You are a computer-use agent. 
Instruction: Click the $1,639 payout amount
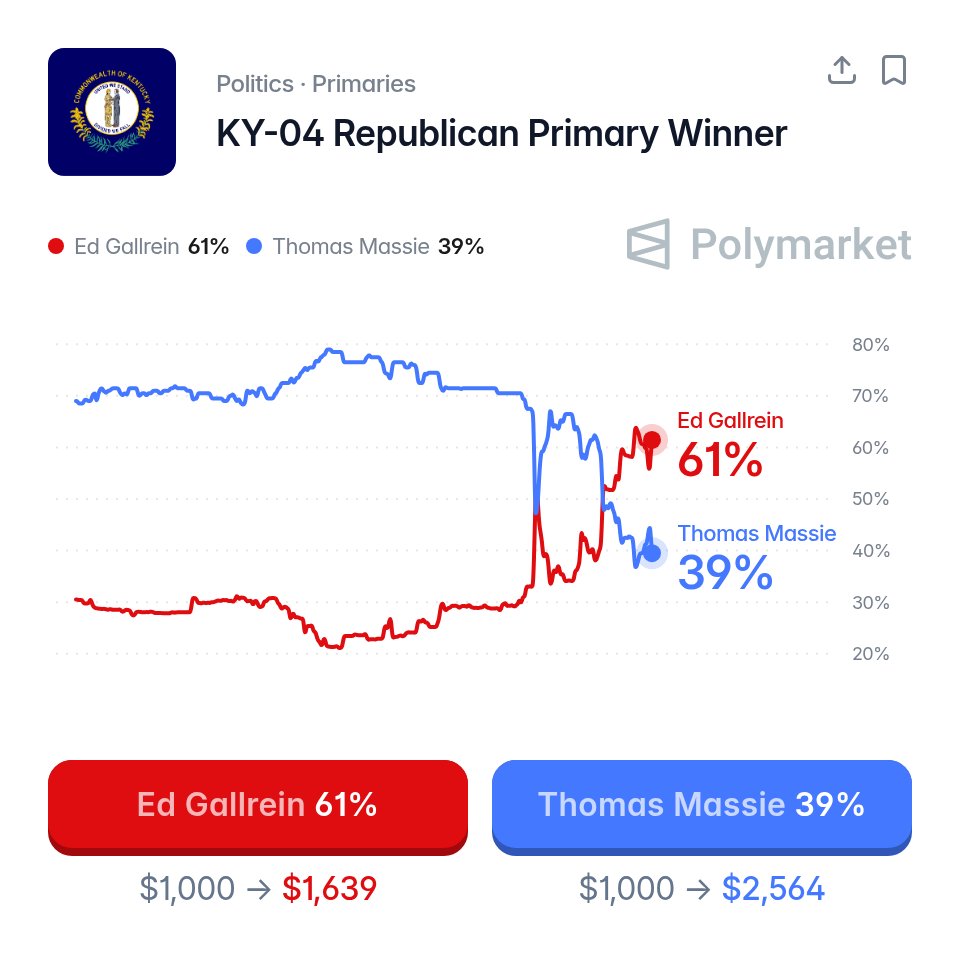(x=329, y=888)
